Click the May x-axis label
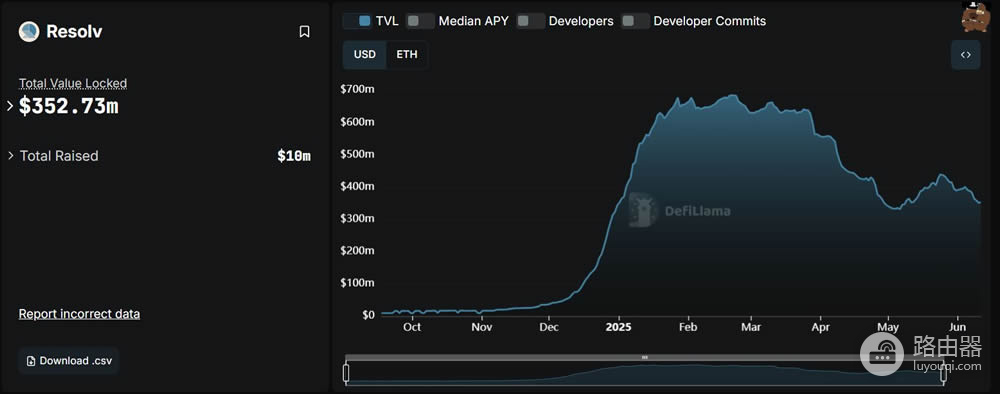 pyautogui.click(x=888, y=328)
